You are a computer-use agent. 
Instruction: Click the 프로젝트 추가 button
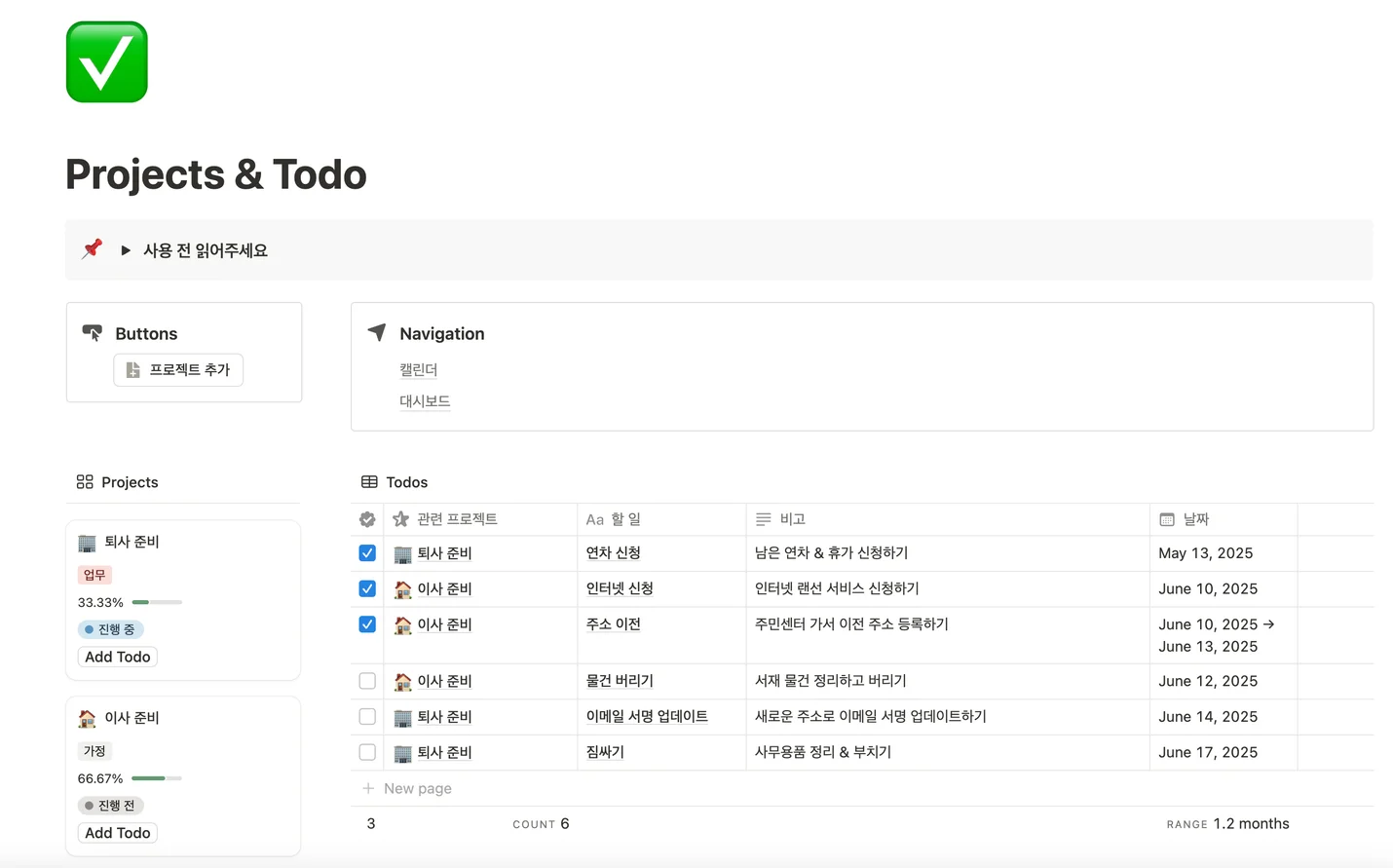click(178, 370)
